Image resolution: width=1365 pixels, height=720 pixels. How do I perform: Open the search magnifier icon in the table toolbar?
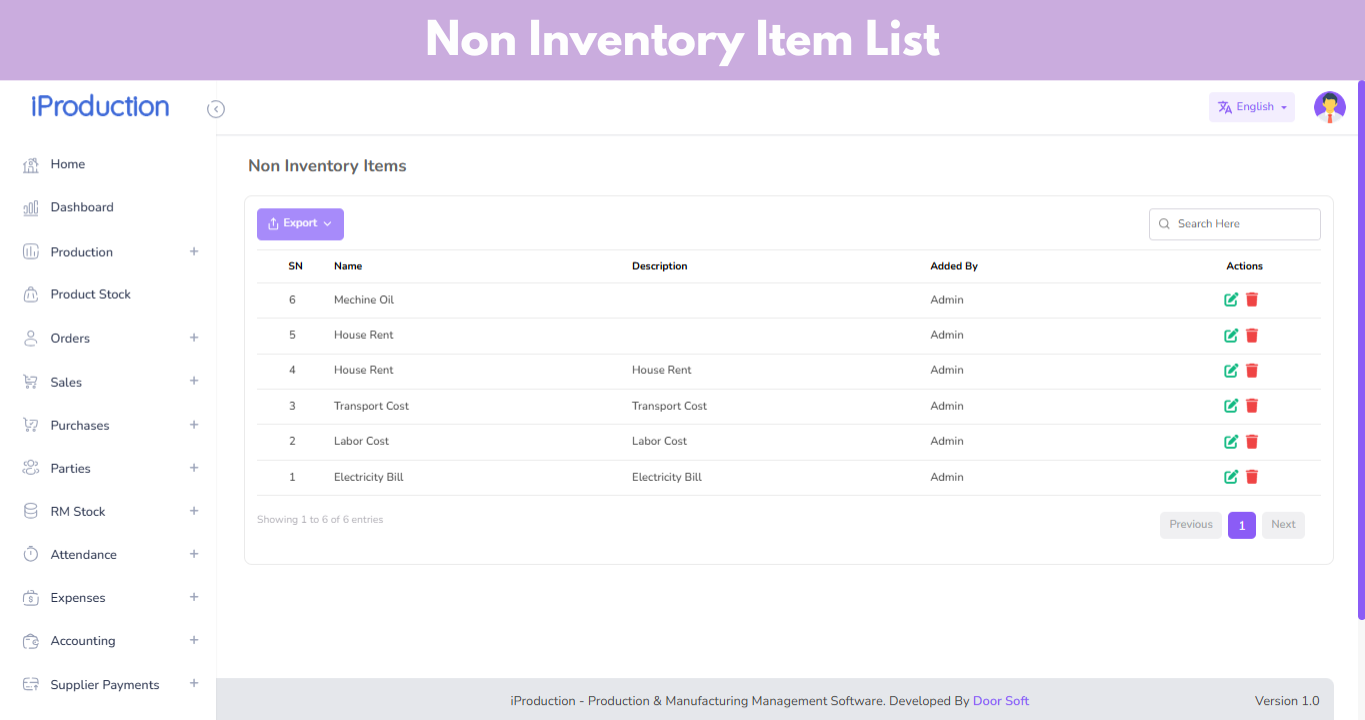[x=1163, y=224]
